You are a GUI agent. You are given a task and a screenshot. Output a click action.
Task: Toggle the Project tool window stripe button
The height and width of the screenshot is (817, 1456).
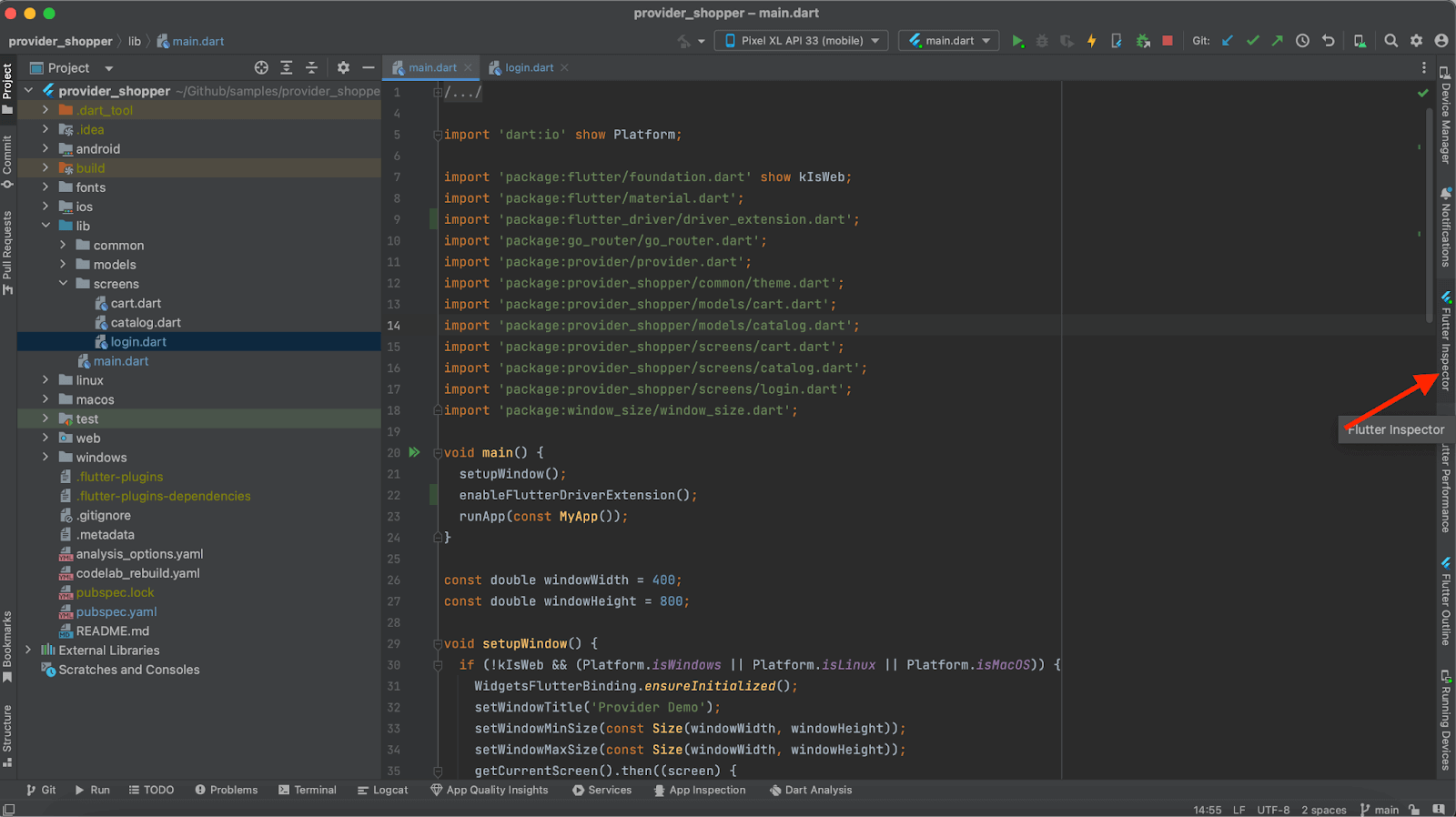(7, 87)
